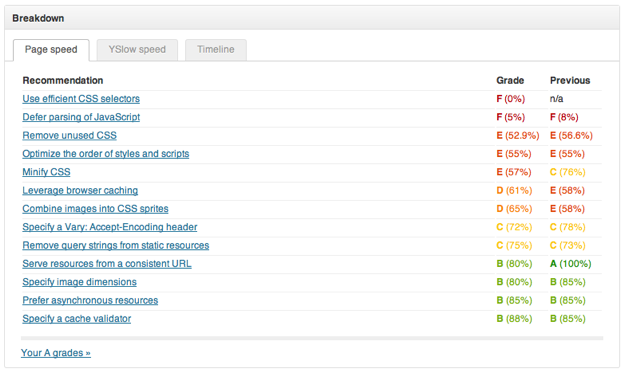Screen dimensions: 625x373
Task: Open the Timeline tab
Action: click(216, 50)
